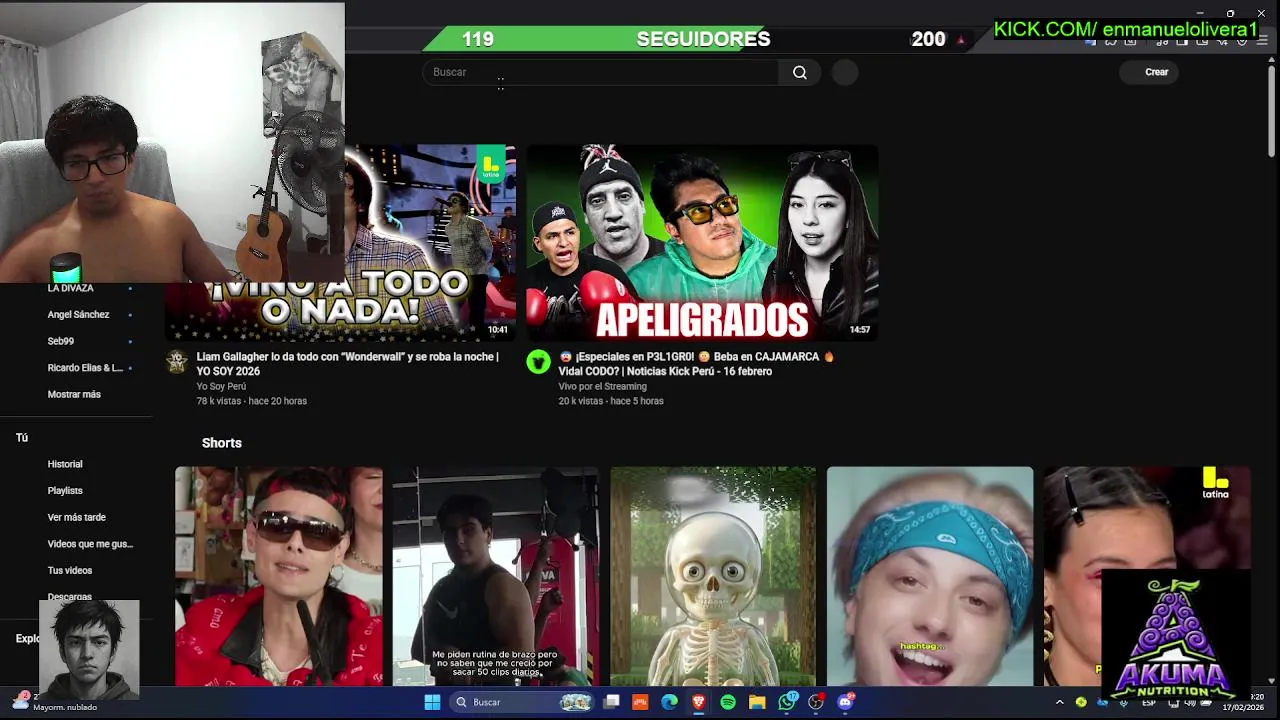This screenshot has width=1280, height=720.
Task: Play the blue bandana hashtag Short
Action: pos(930,576)
